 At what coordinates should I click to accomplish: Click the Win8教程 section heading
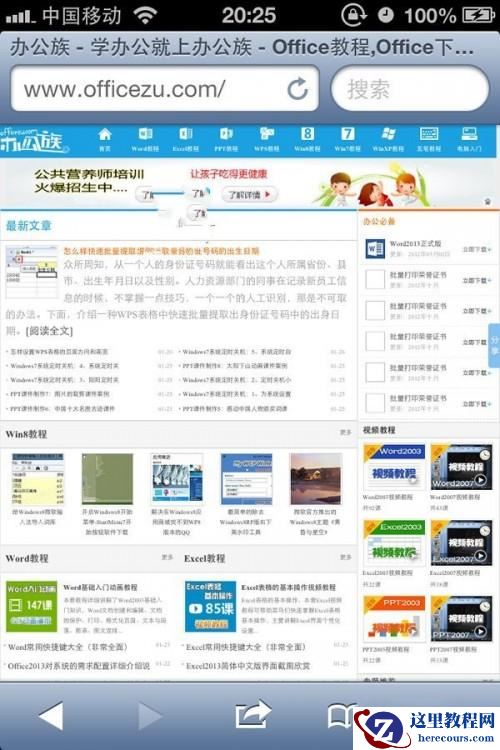coord(26,434)
